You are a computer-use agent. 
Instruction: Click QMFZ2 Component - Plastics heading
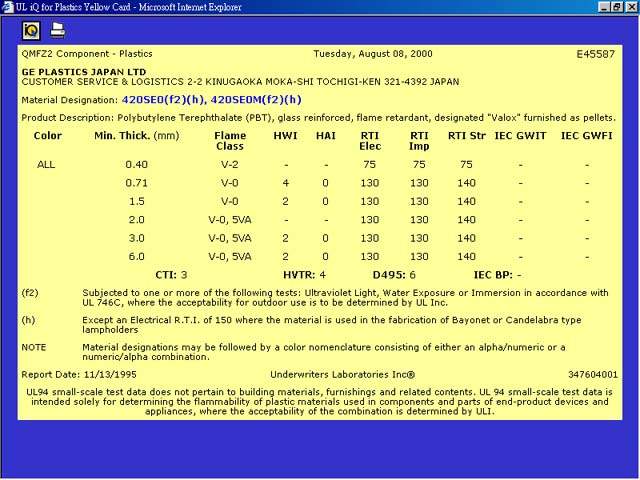[x=87, y=53]
